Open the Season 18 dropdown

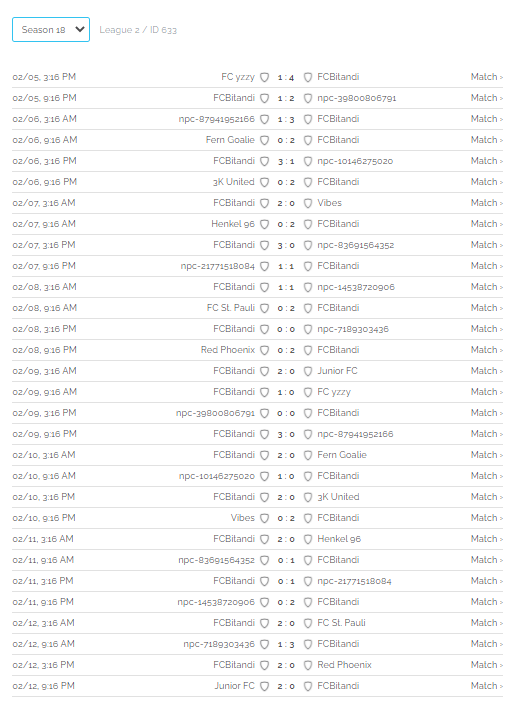(x=51, y=29)
